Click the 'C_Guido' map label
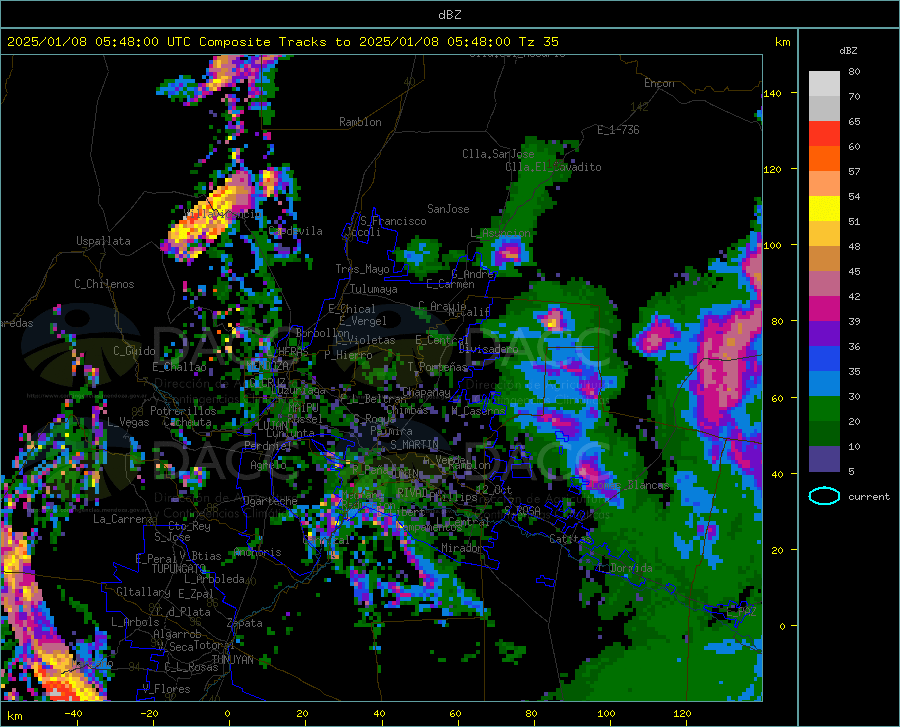900x727 pixels. click(134, 351)
